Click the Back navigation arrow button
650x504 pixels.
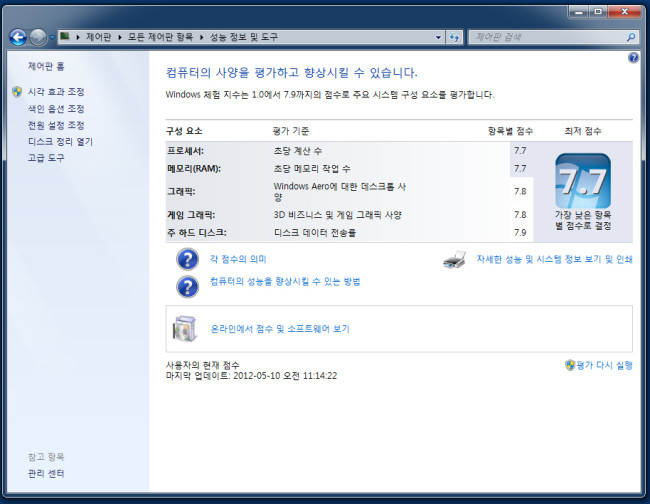18,37
